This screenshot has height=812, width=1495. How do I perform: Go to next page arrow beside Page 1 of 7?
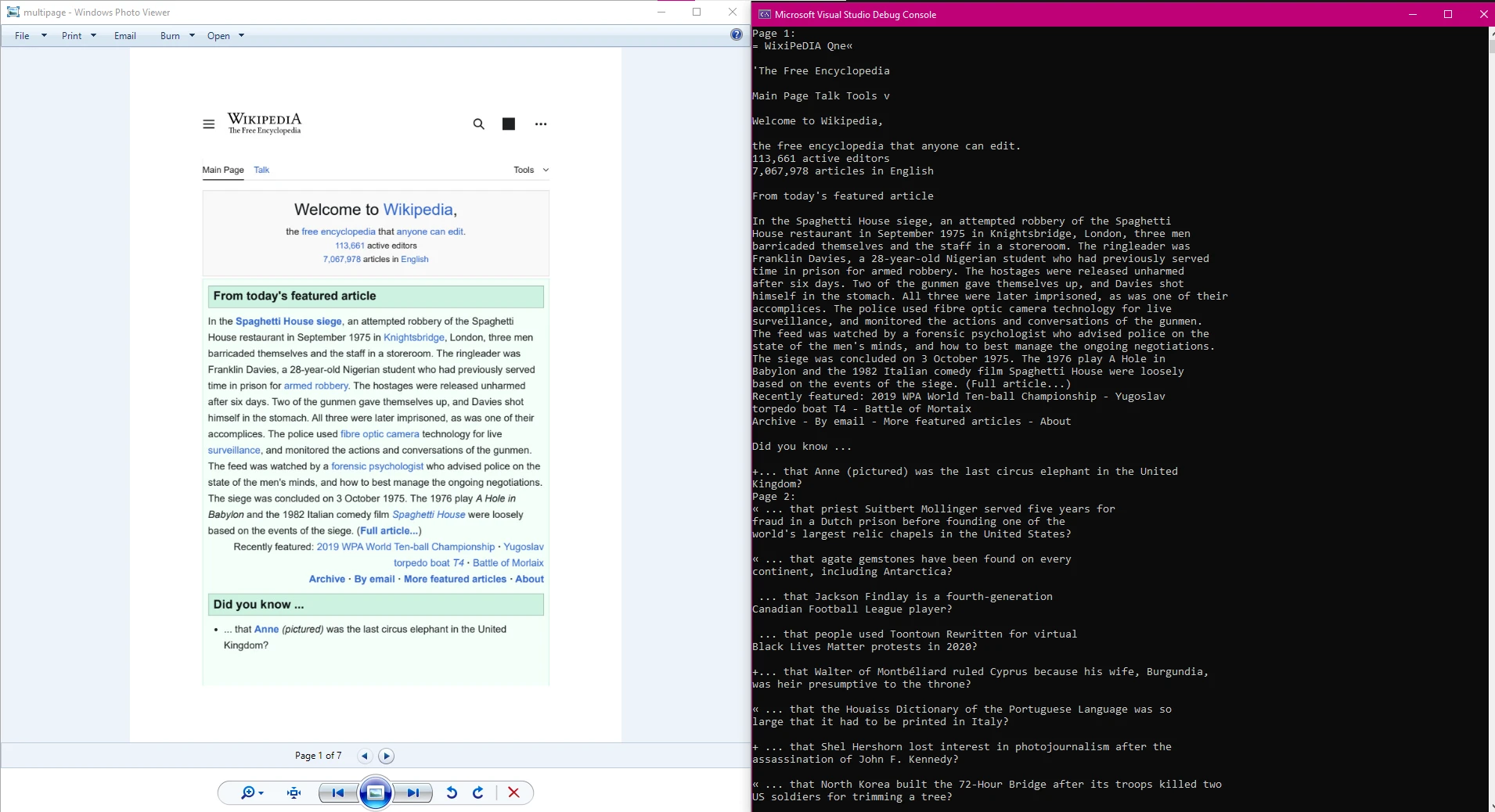[x=386, y=756]
